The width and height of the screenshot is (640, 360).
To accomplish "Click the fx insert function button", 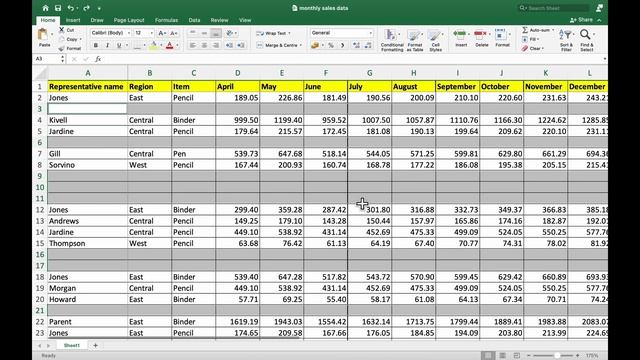I will tap(98, 59).
